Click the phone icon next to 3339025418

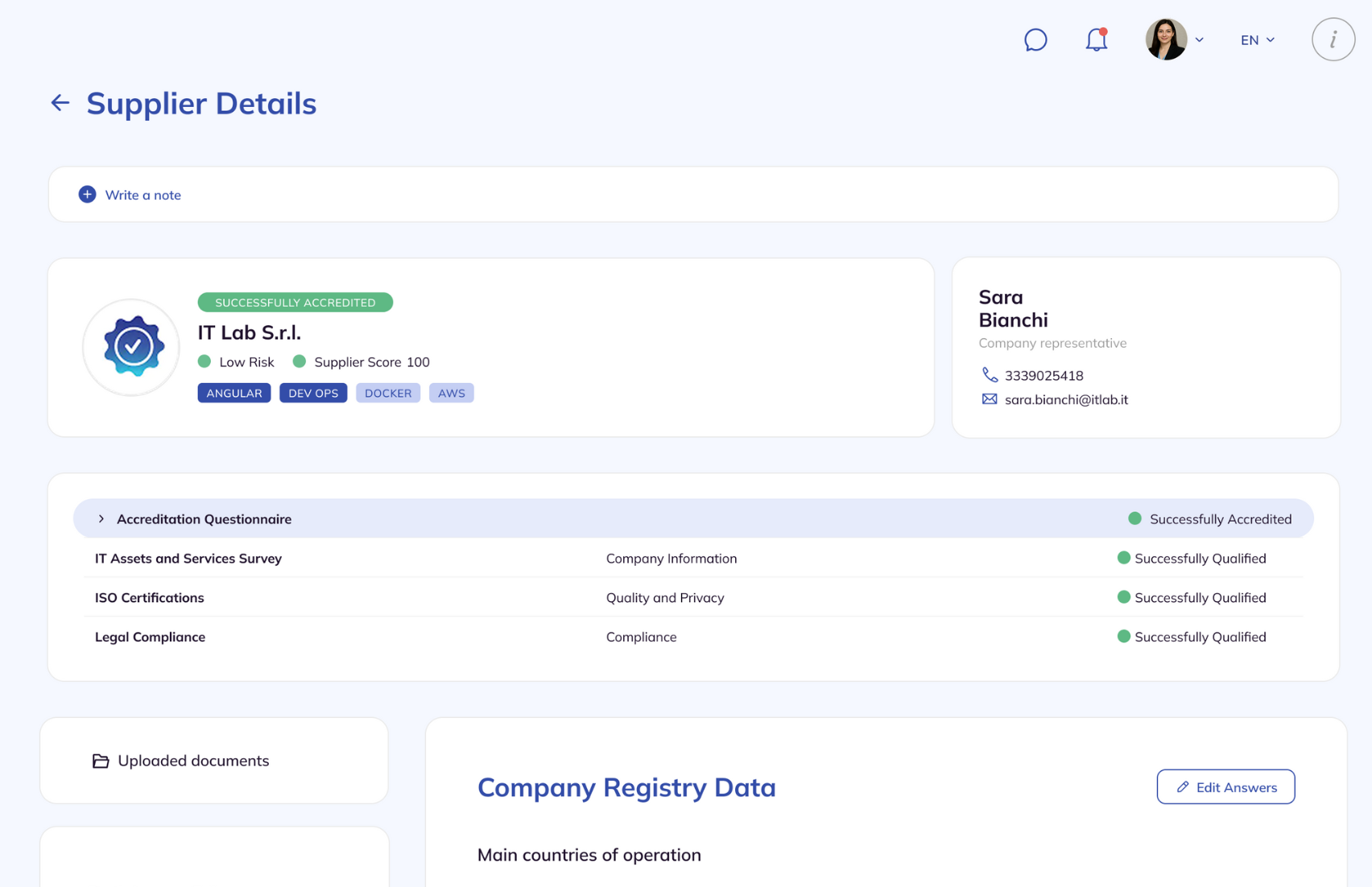click(990, 375)
